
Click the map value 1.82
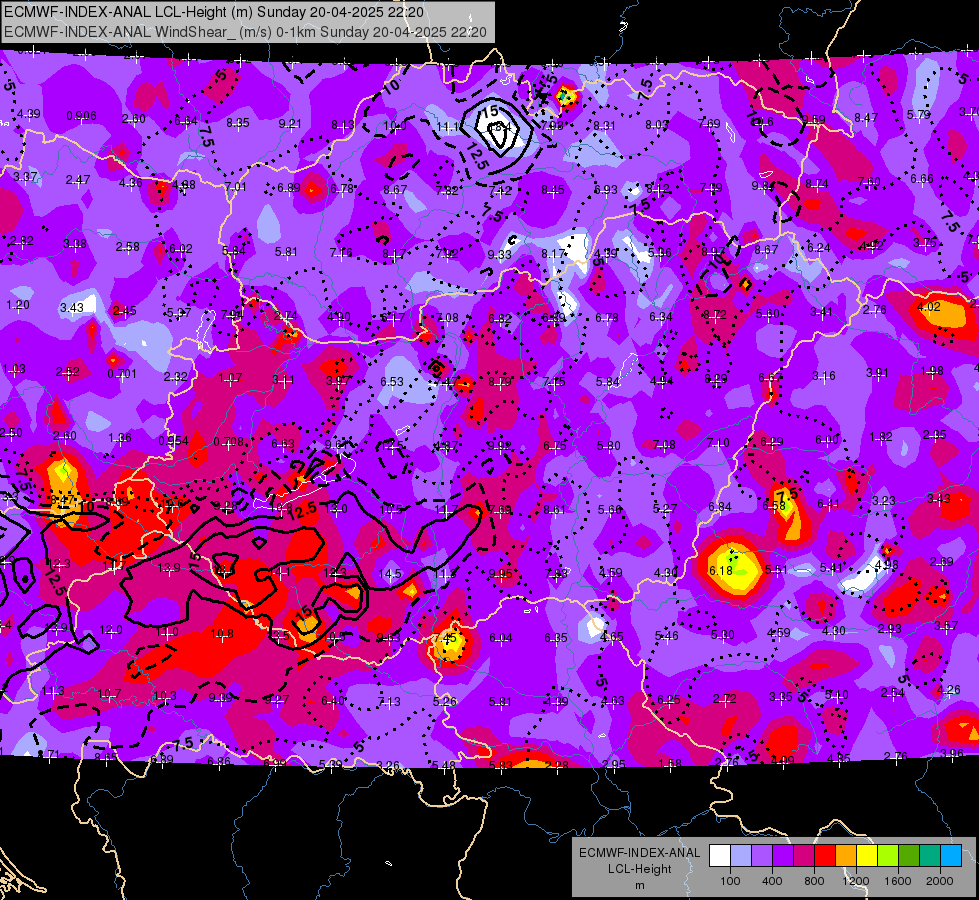[x=881, y=437]
